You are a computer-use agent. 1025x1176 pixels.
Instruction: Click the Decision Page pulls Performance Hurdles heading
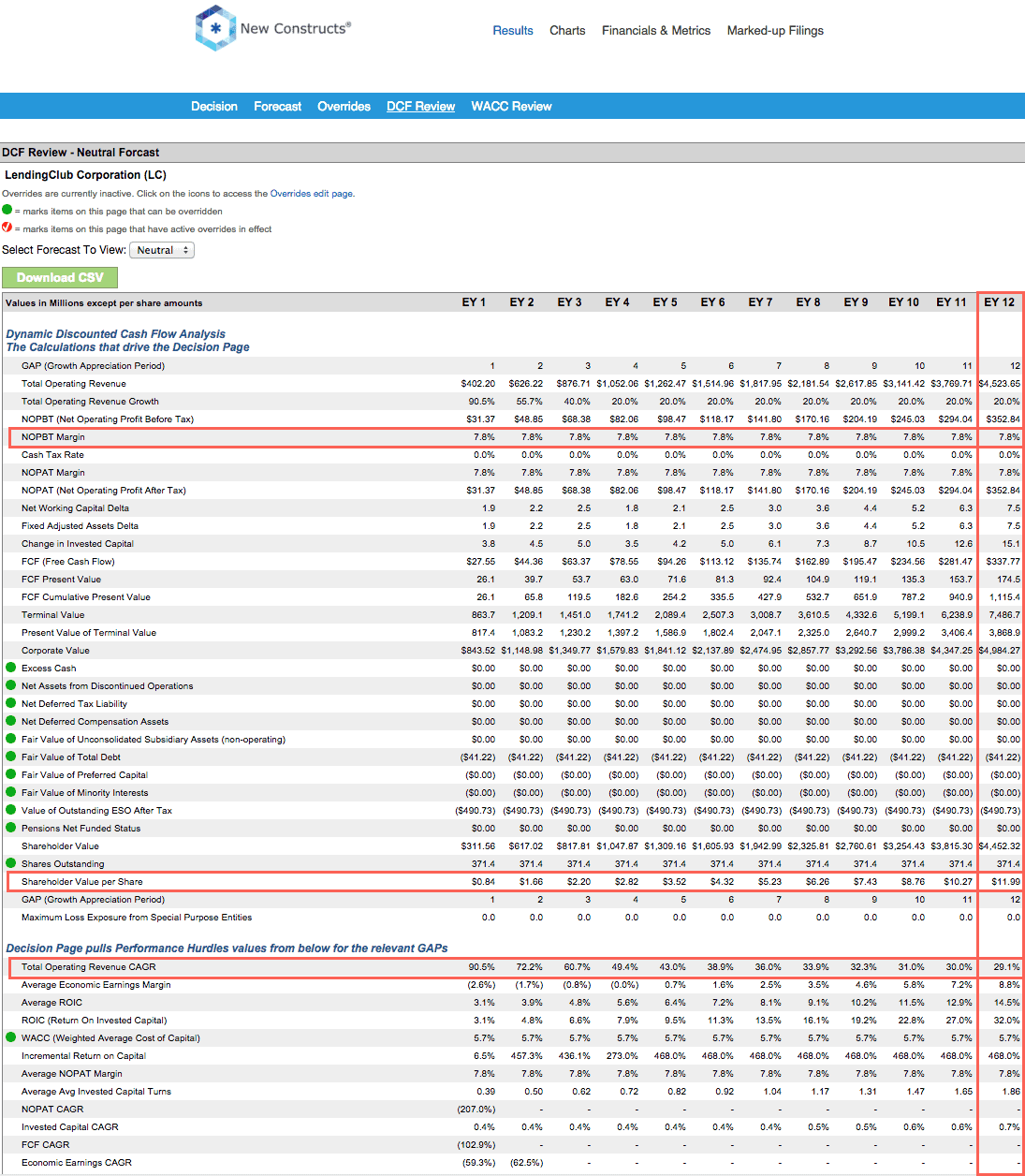(x=227, y=948)
